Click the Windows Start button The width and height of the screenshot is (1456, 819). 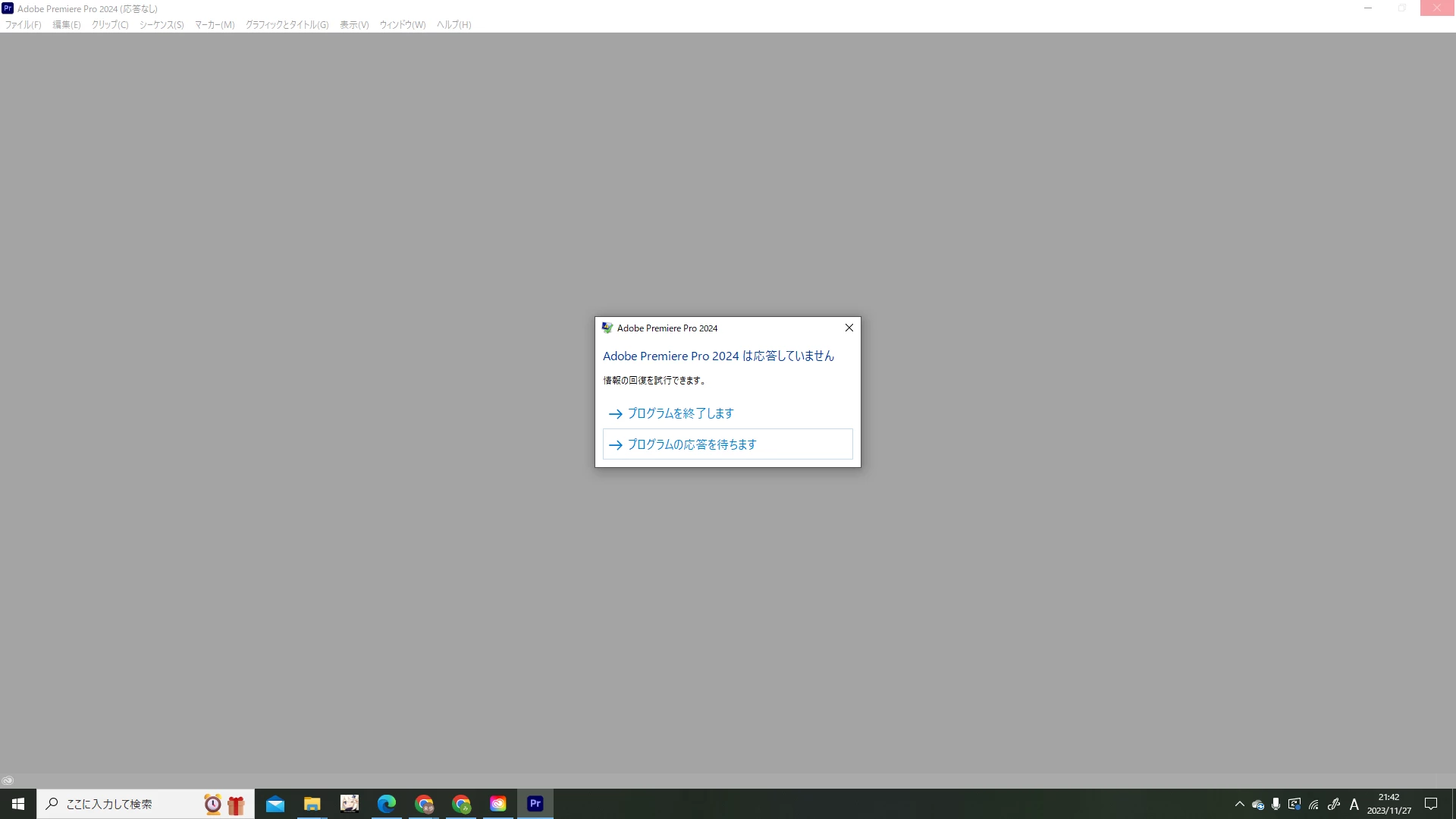click(18, 804)
